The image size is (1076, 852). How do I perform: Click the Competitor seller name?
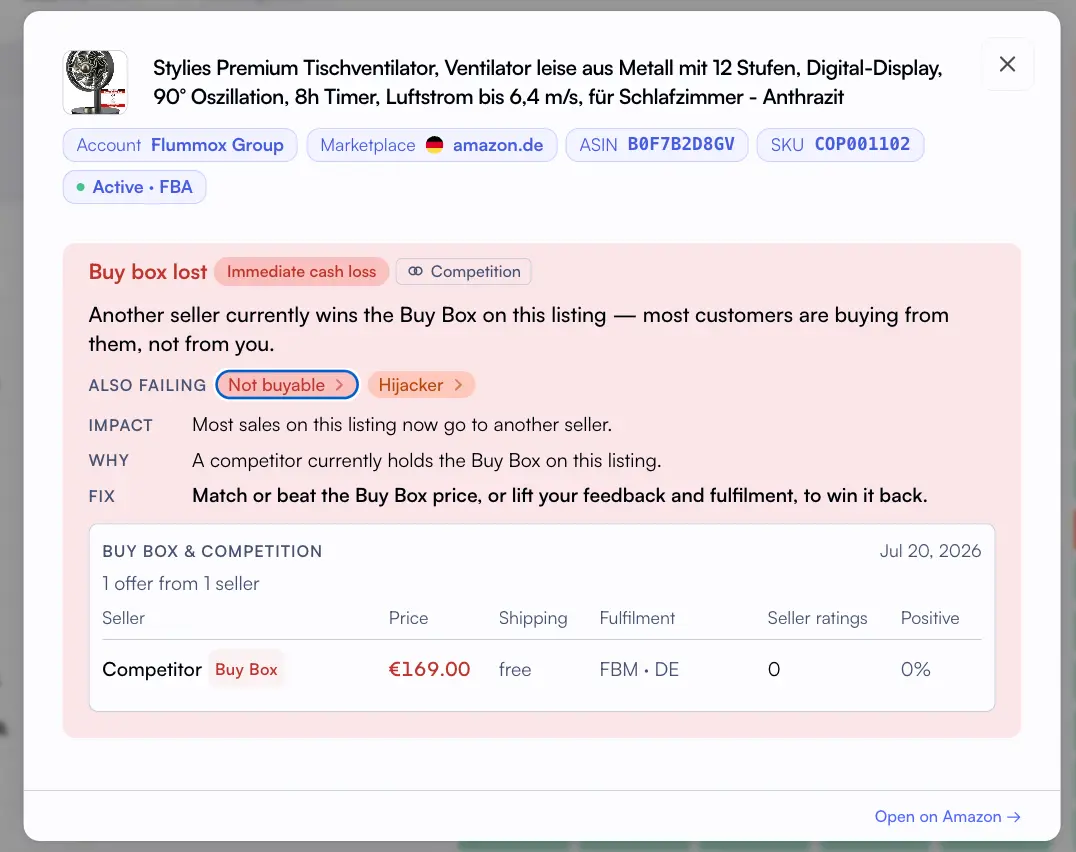click(152, 670)
